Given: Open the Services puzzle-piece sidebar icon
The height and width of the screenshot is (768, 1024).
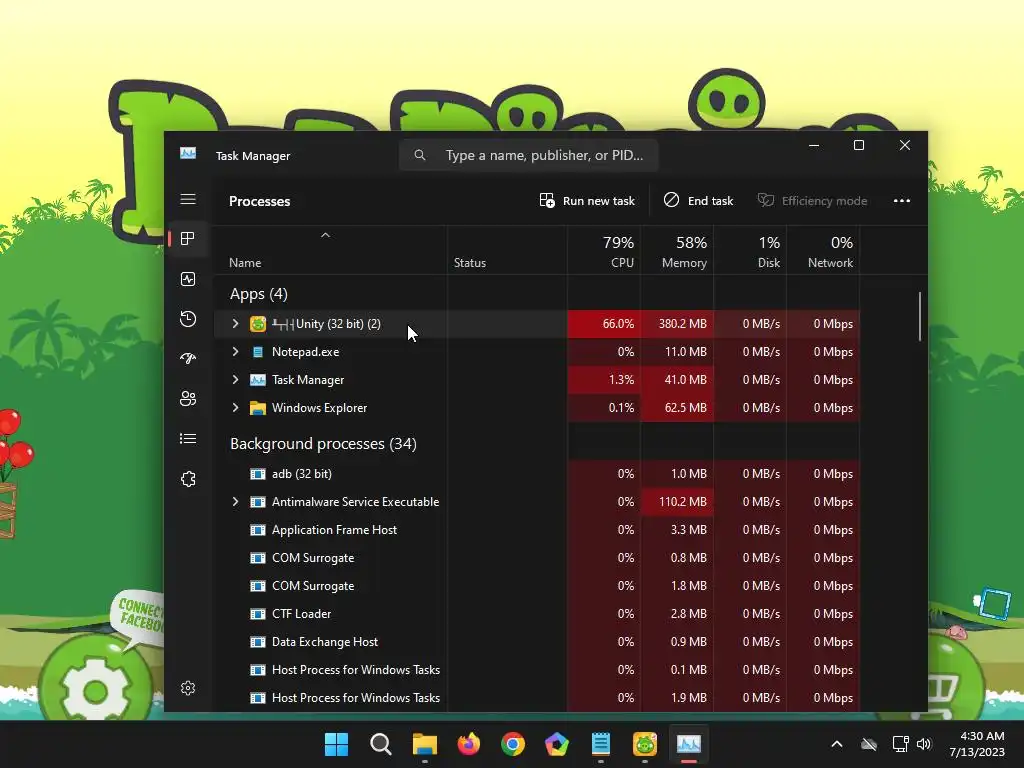Looking at the screenshot, I should [188, 479].
